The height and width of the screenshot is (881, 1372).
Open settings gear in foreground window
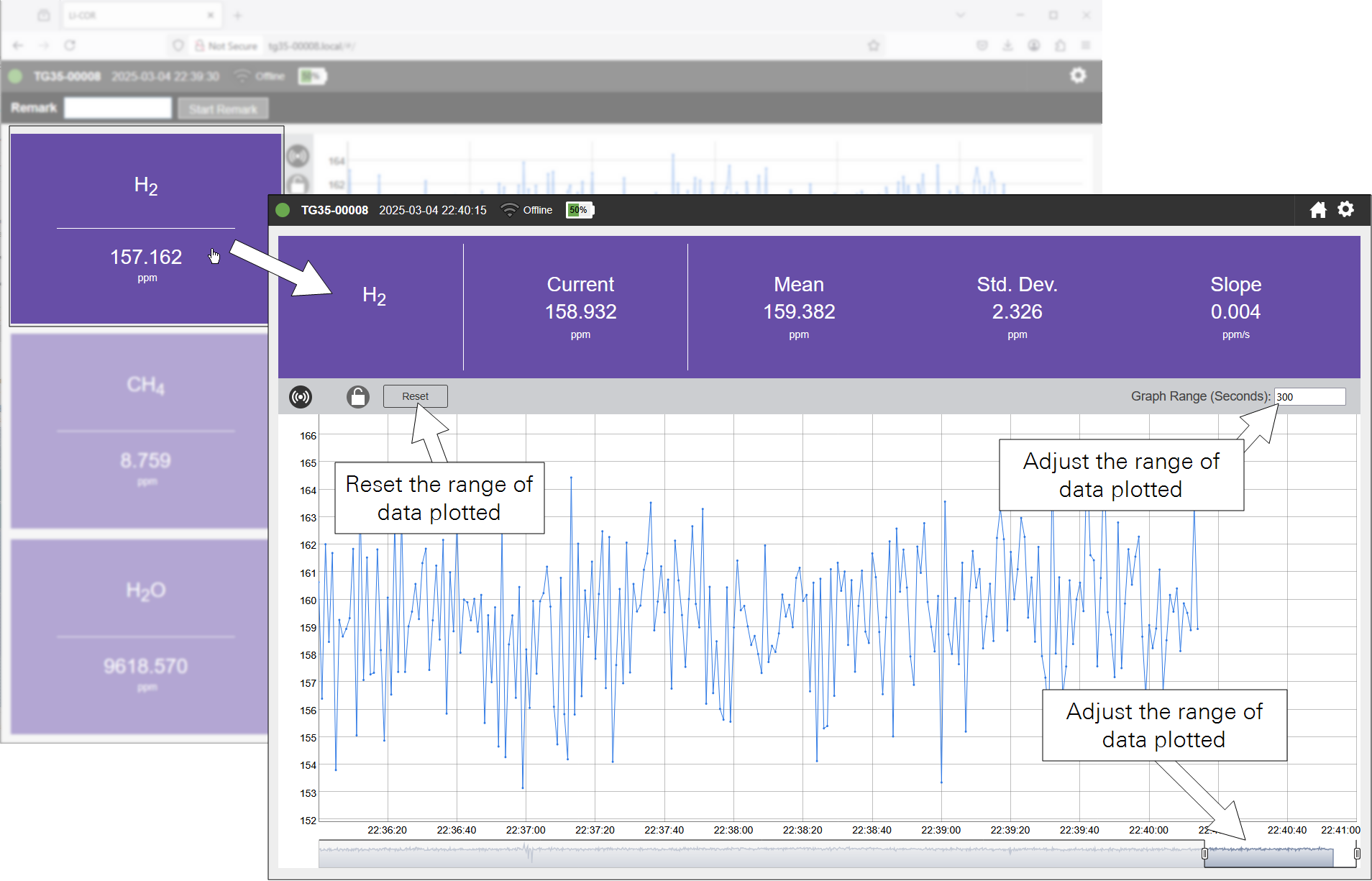(1345, 209)
